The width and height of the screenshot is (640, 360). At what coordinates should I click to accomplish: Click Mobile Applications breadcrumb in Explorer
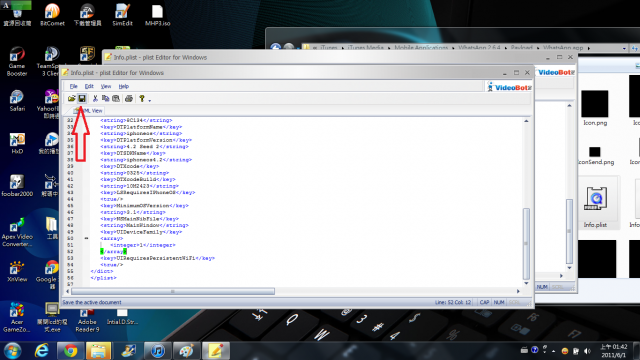(421, 48)
